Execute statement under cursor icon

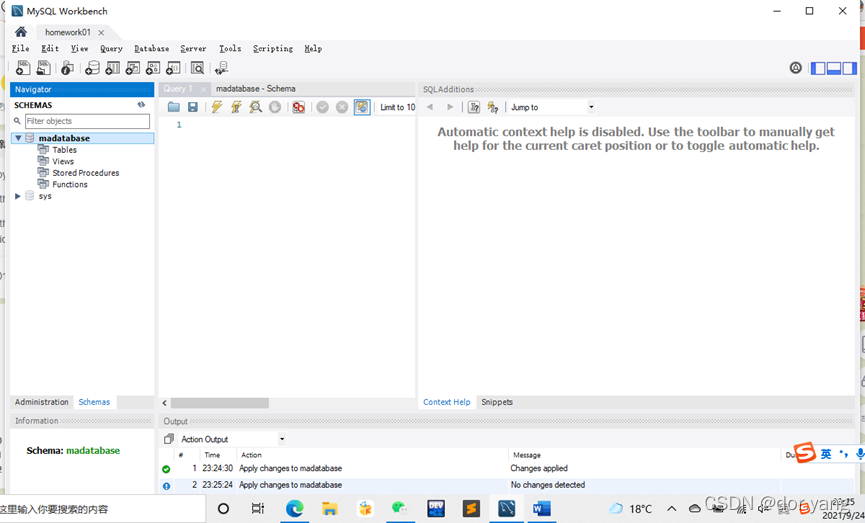(236, 107)
